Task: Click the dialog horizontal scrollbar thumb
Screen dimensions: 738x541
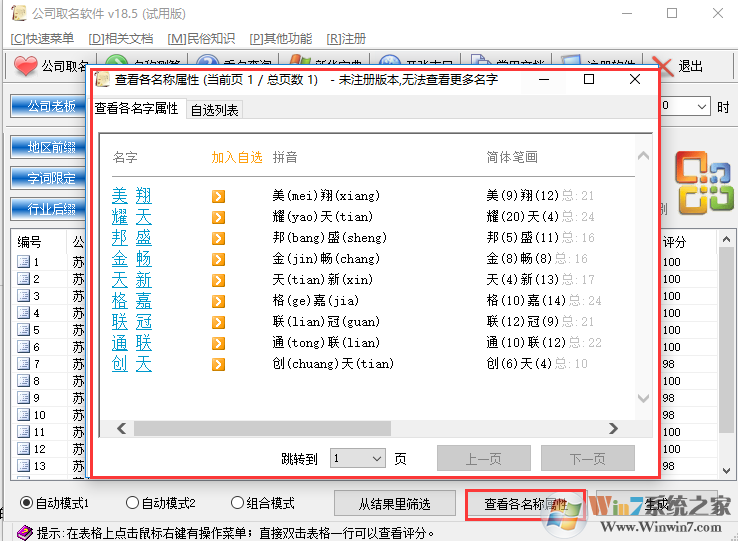Action: click(x=262, y=428)
